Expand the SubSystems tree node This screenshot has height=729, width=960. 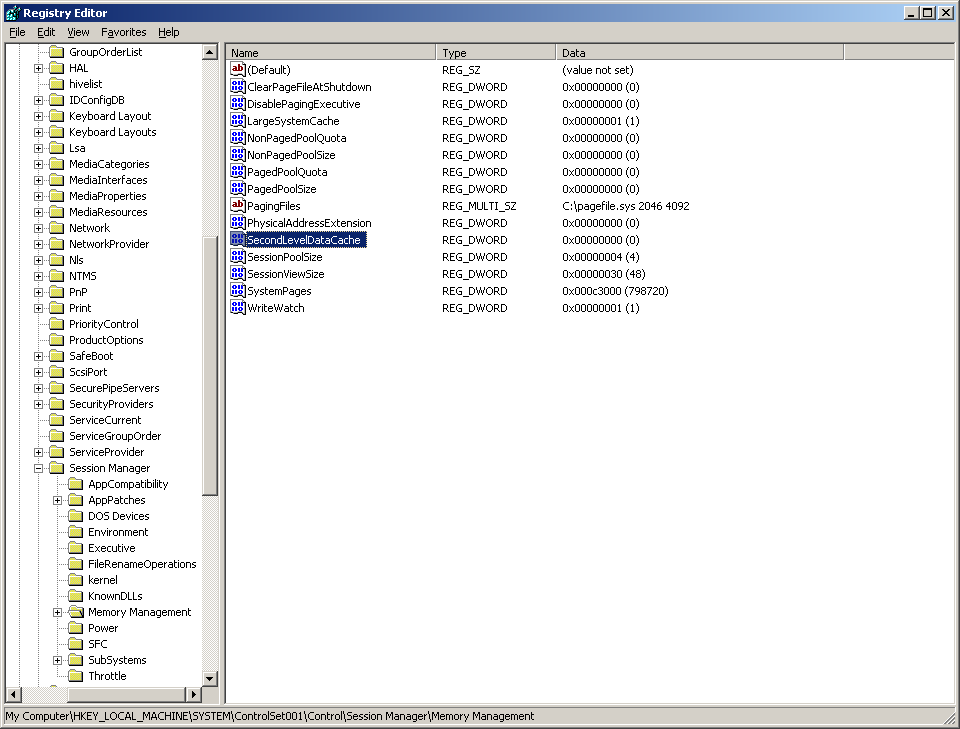58,660
